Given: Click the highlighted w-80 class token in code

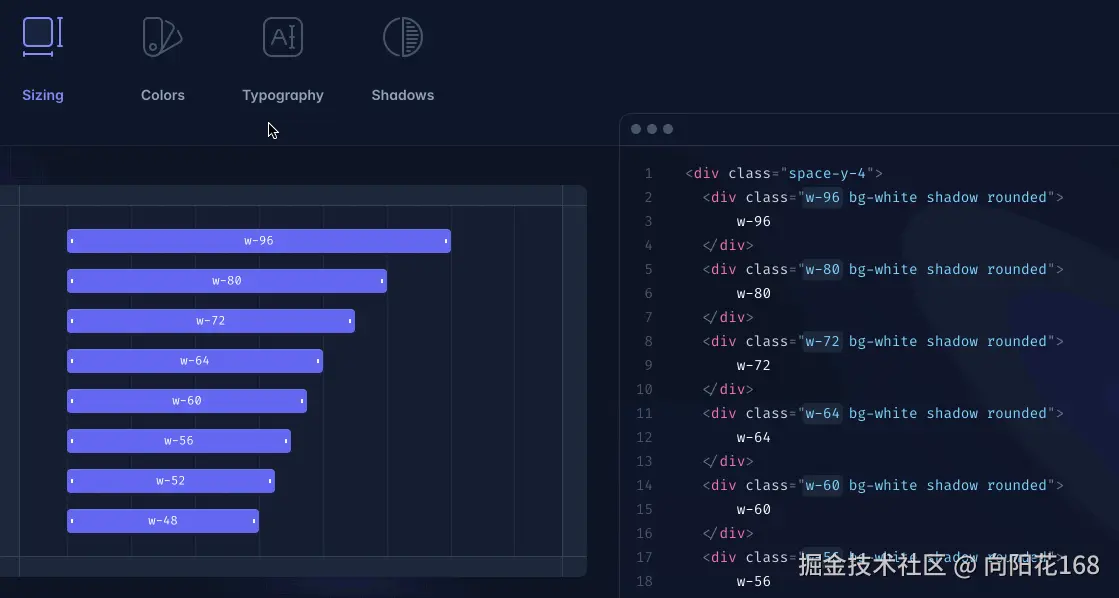Looking at the screenshot, I should tap(820, 269).
